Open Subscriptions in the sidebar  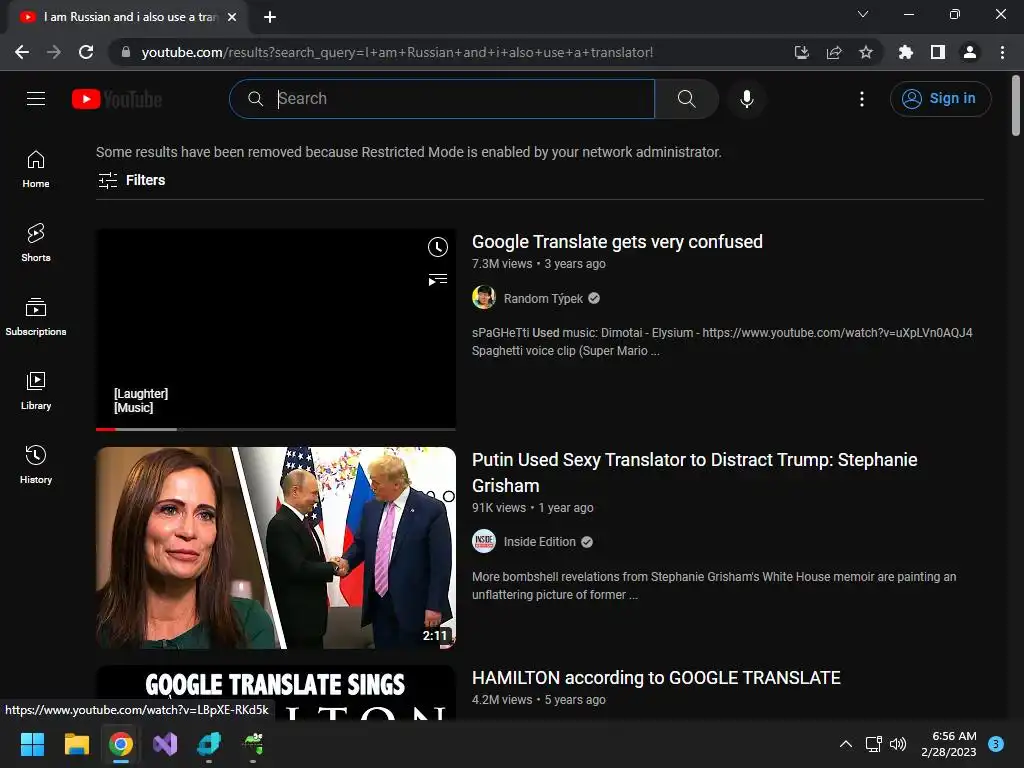coord(36,317)
